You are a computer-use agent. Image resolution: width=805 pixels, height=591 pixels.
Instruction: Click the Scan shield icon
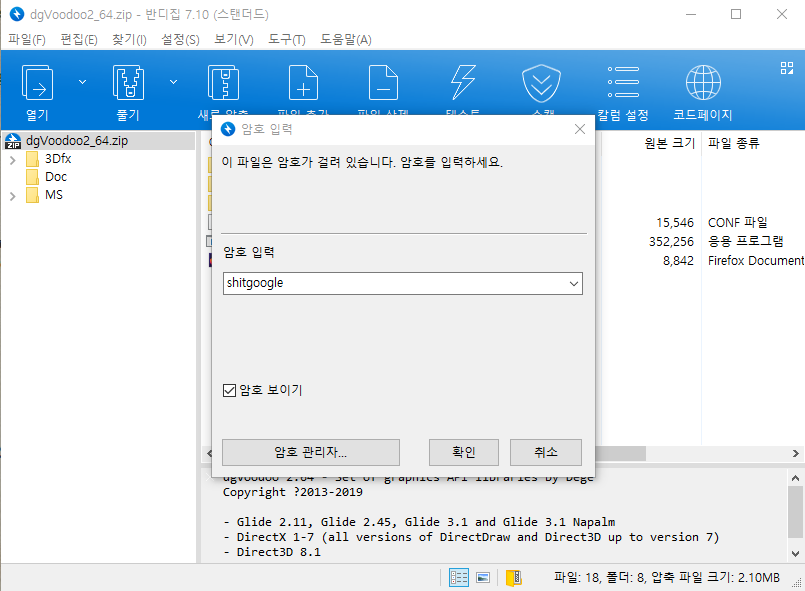click(x=541, y=83)
